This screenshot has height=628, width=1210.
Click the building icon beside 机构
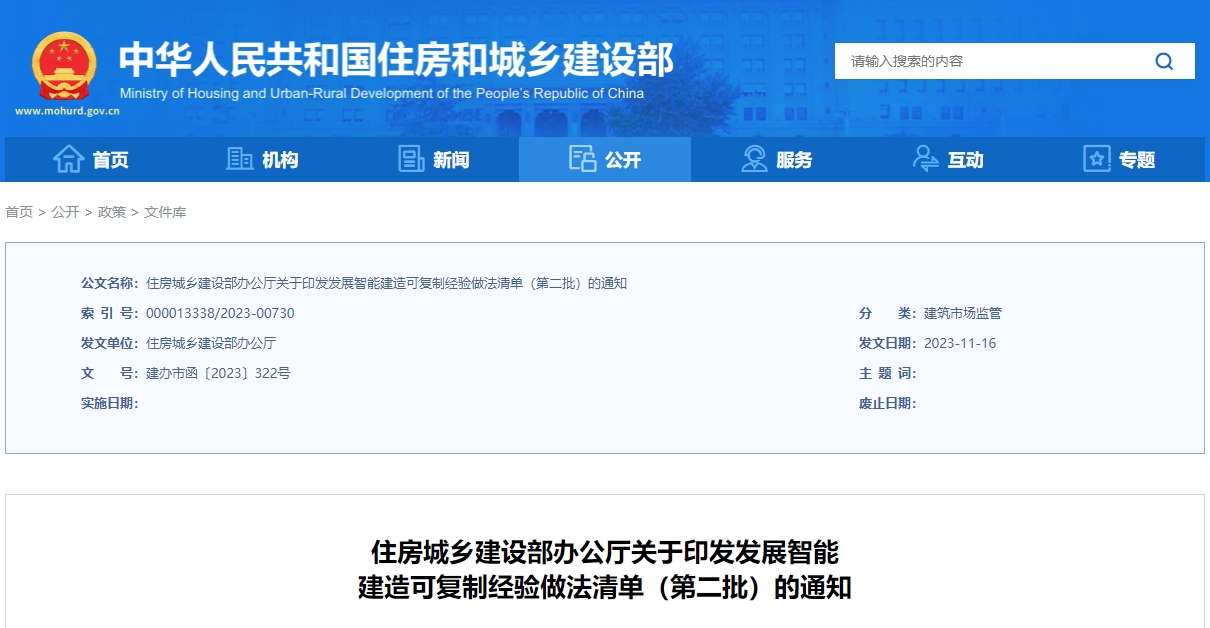point(240,159)
